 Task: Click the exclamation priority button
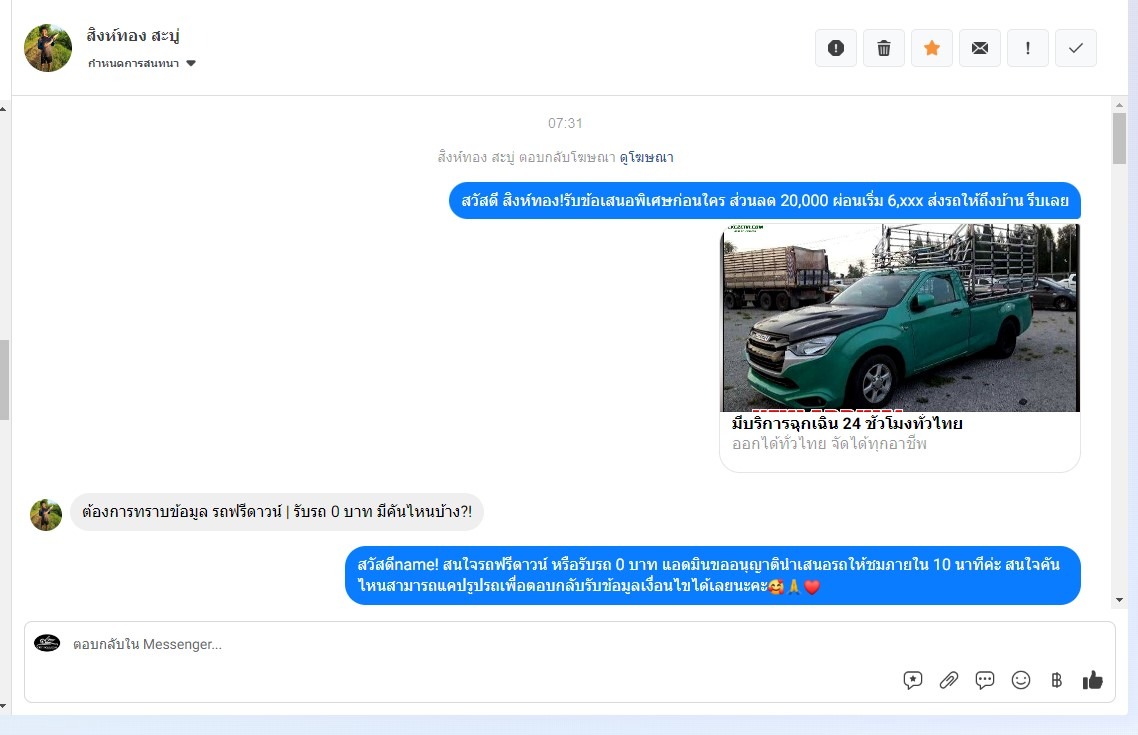(x=1027, y=48)
